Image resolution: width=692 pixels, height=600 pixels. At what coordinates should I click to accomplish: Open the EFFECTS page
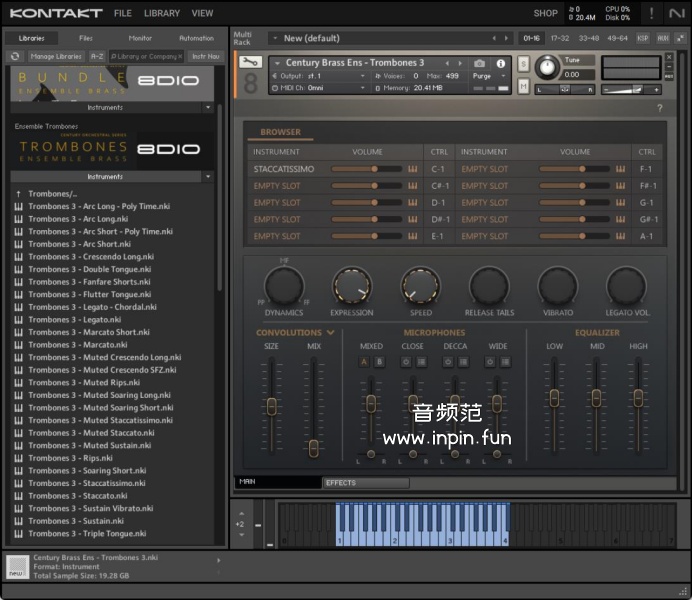pos(340,483)
